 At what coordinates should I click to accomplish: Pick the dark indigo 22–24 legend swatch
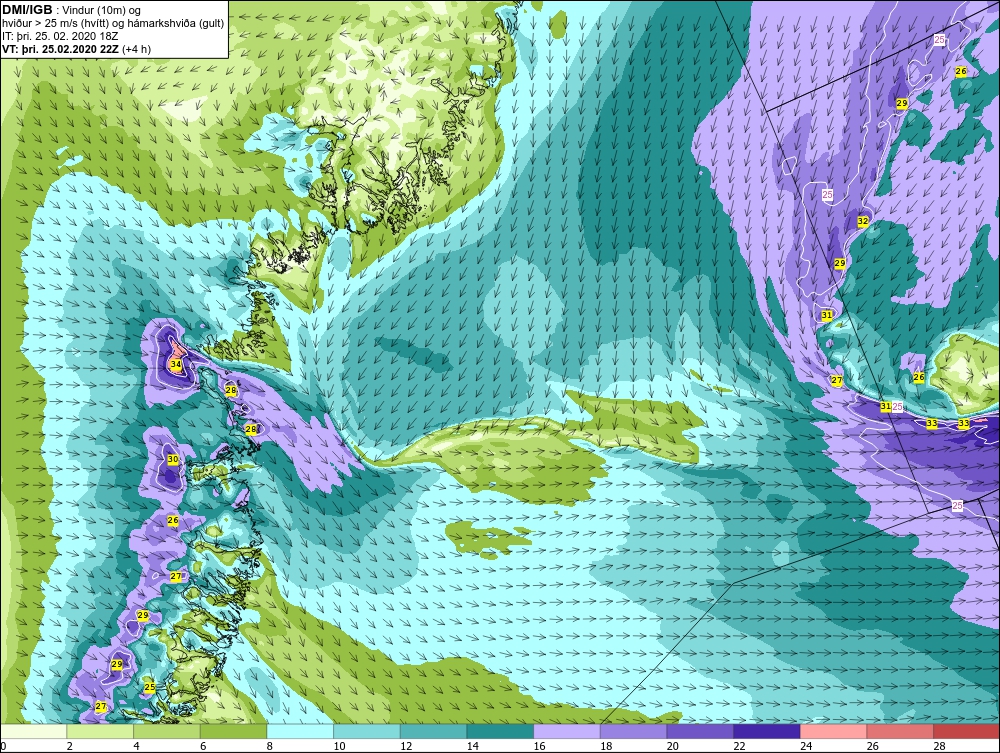pyautogui.click(x=766, y=731)
